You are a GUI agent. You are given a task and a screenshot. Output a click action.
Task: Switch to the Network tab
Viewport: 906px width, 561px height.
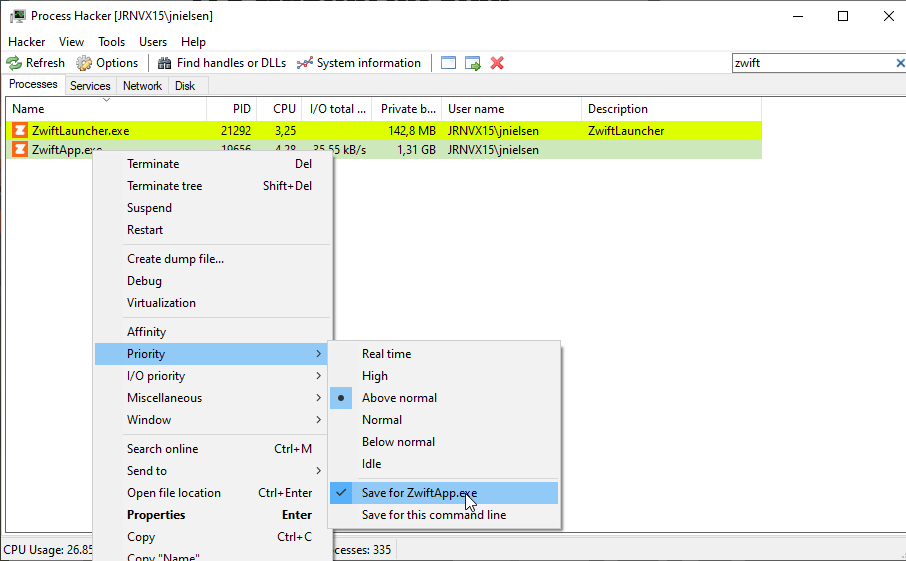[142, 86]
